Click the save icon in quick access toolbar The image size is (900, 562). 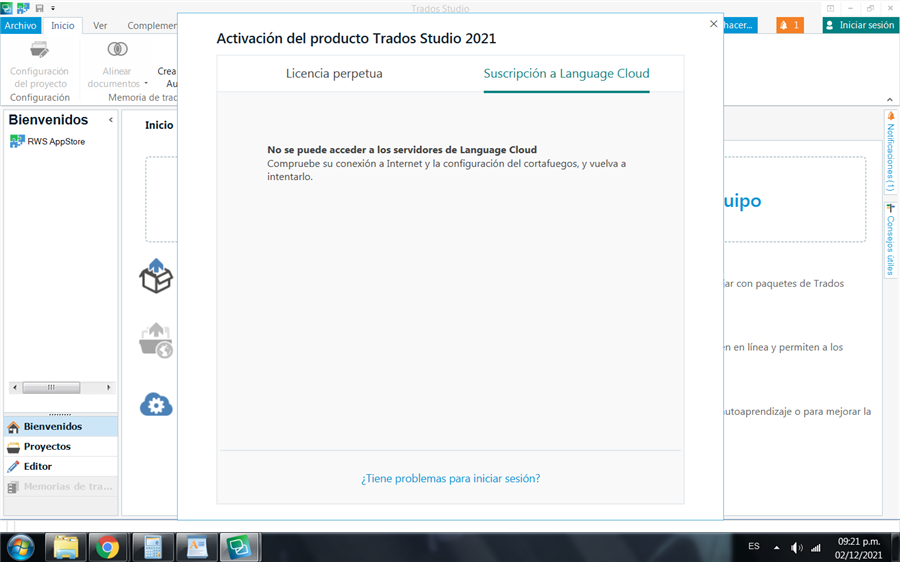click(x=40, y=8)
